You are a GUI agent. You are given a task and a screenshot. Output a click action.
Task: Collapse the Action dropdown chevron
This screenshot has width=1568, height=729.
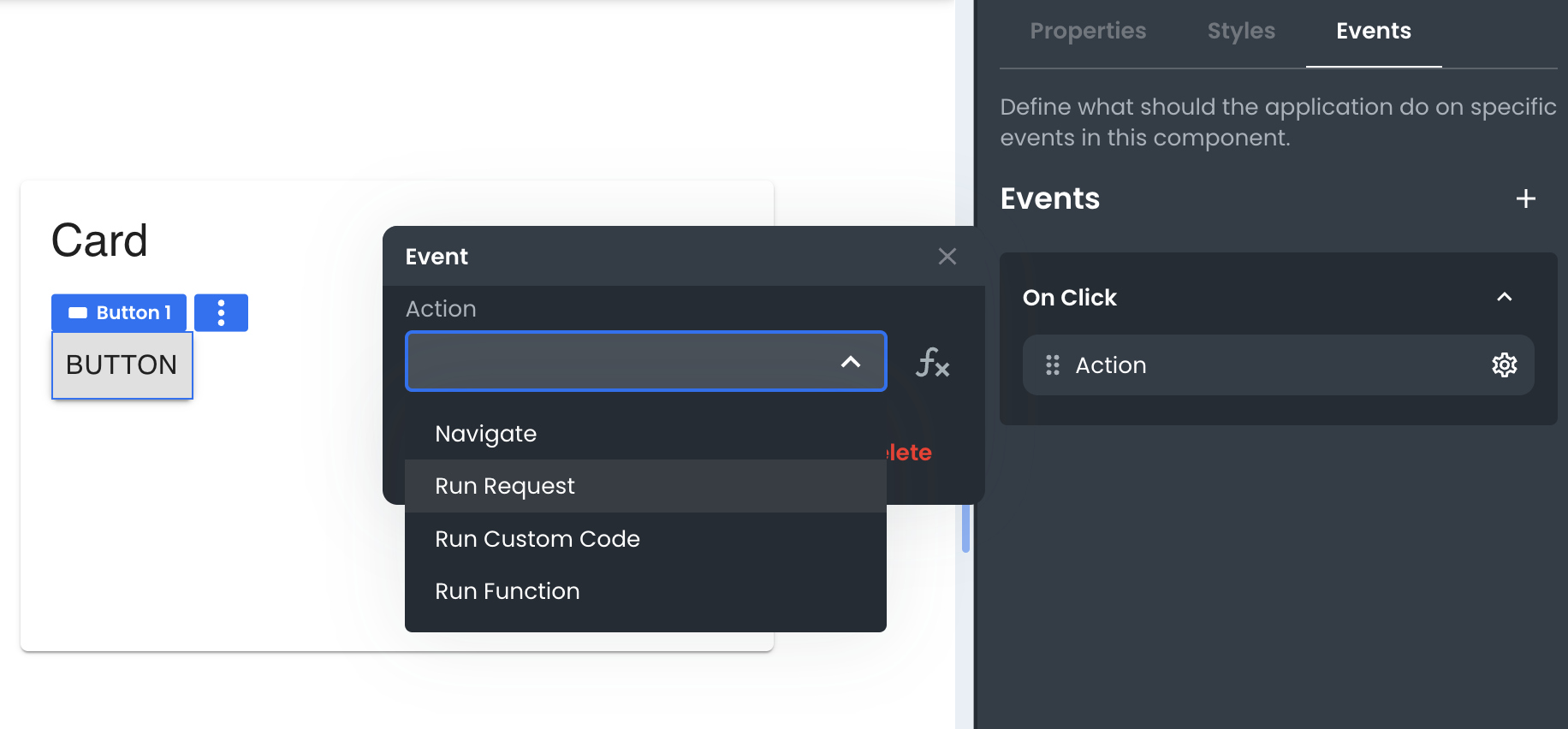850,362
